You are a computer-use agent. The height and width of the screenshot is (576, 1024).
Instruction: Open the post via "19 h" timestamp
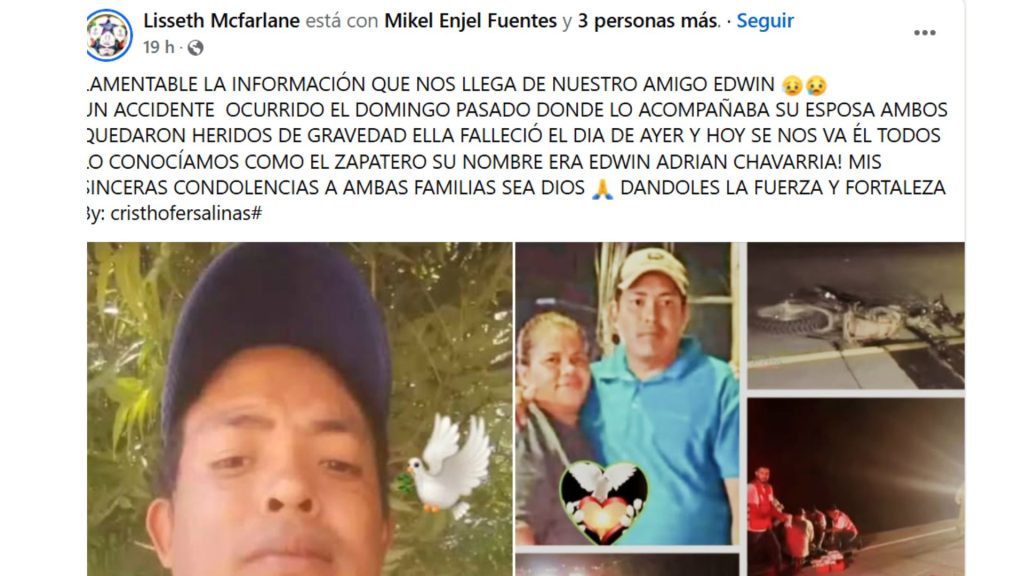(159, 47)
